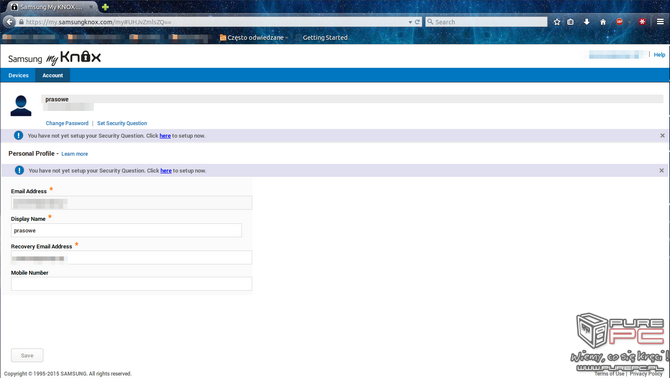670x378 pixels.
Task: Dismiss the first security question notice
Action: click(662, 135)
